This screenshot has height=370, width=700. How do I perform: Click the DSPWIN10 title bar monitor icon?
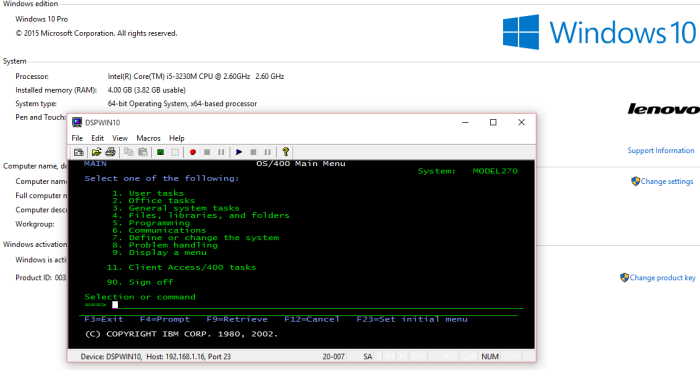pos(77,122)
